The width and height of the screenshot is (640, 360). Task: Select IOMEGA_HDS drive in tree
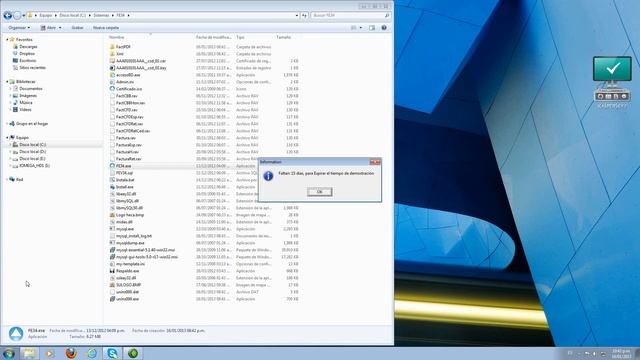pos(34,166)
